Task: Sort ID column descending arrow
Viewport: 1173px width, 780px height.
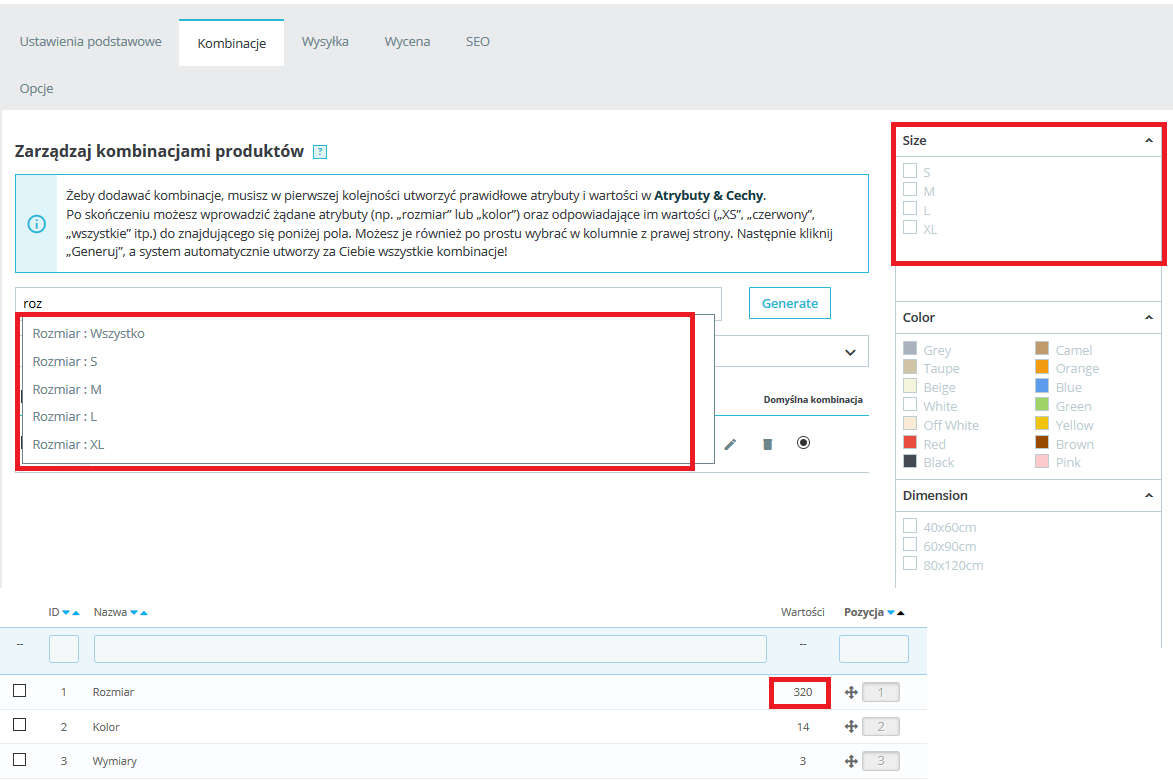Action: coord(66,612)
